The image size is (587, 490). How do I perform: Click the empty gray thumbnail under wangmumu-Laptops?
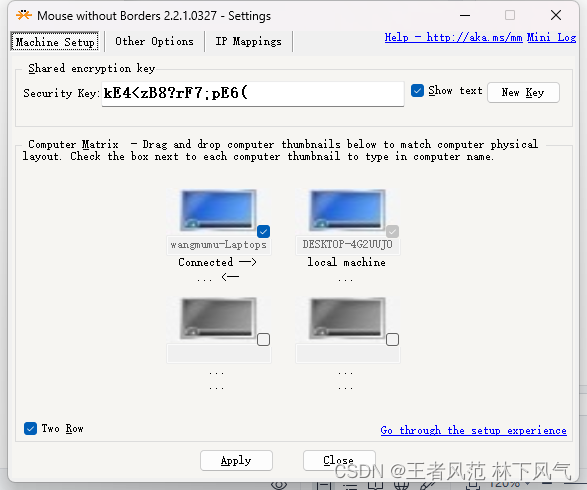pyautogui.click(x=218, y=319)
